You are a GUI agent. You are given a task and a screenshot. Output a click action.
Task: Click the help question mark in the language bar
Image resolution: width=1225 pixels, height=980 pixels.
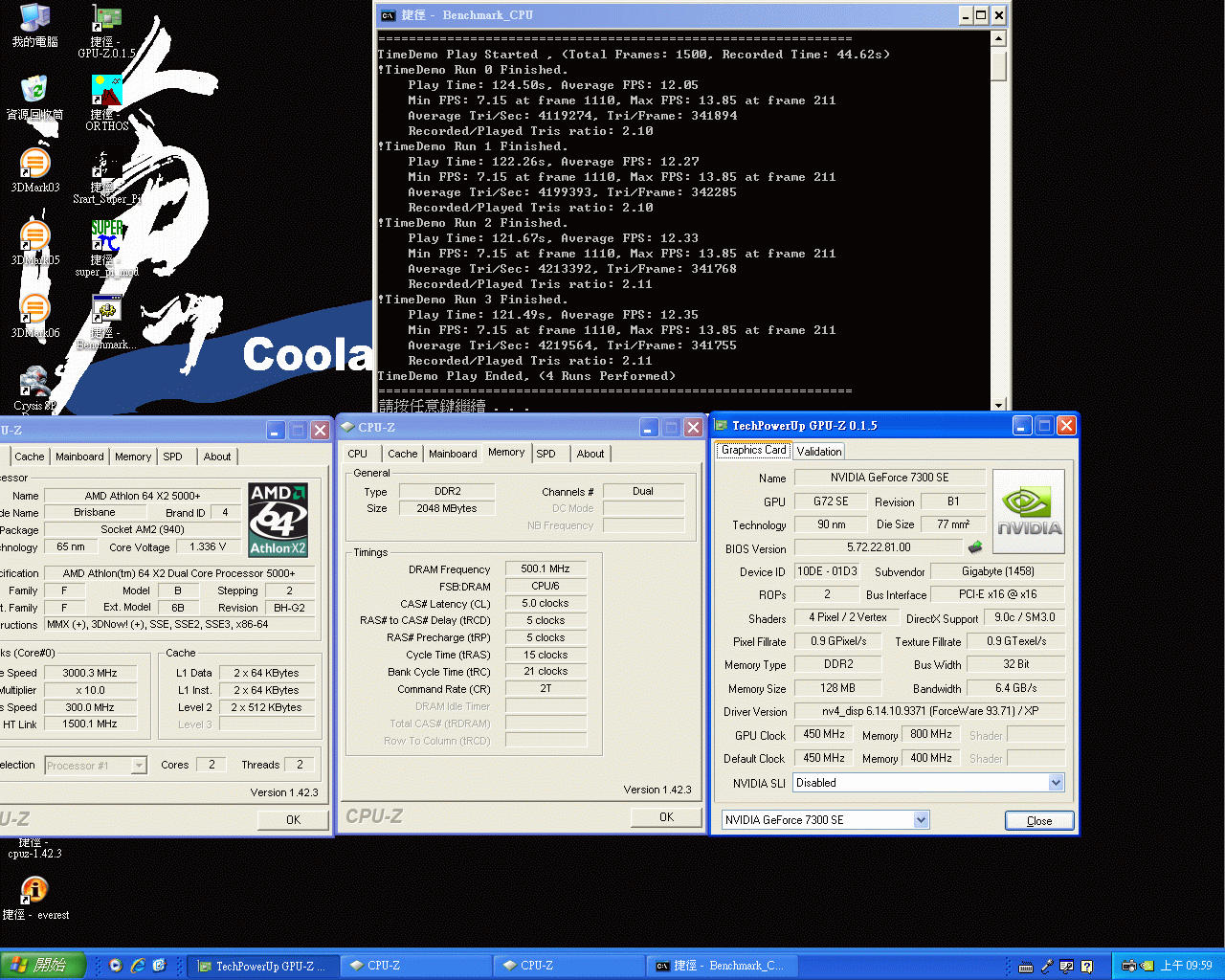coord(1087,967)
